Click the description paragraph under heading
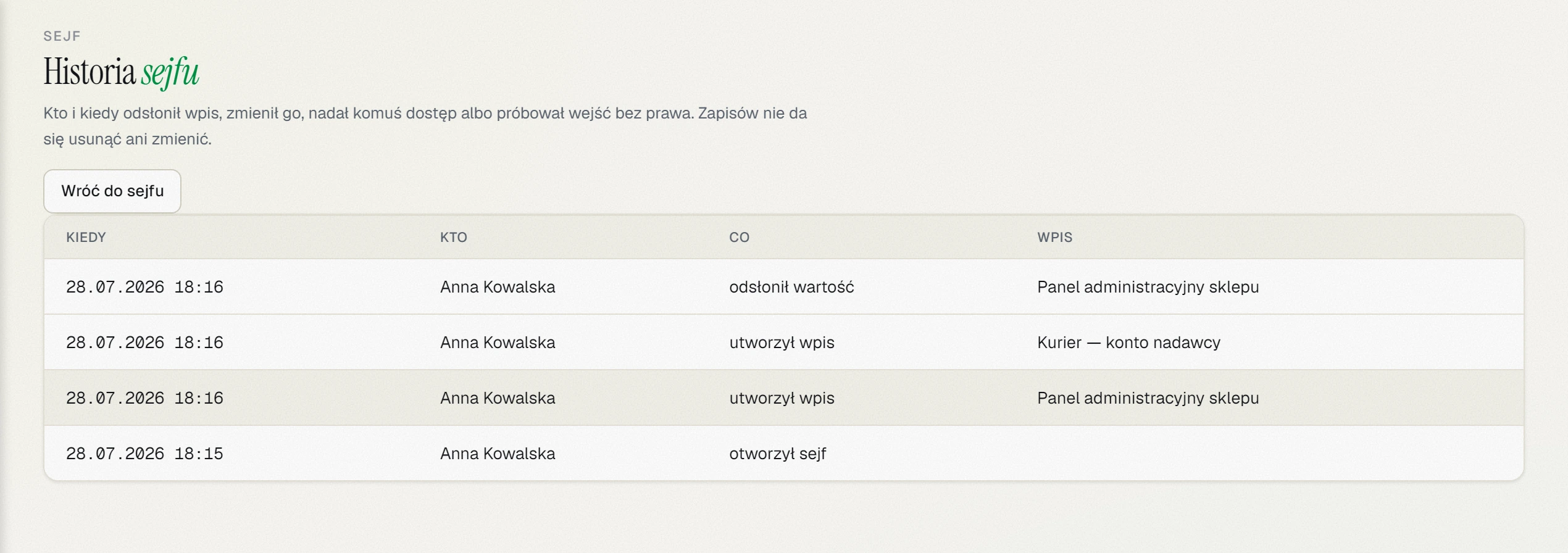The width and height of the screenshot is (1568, 553). point(425,126)
